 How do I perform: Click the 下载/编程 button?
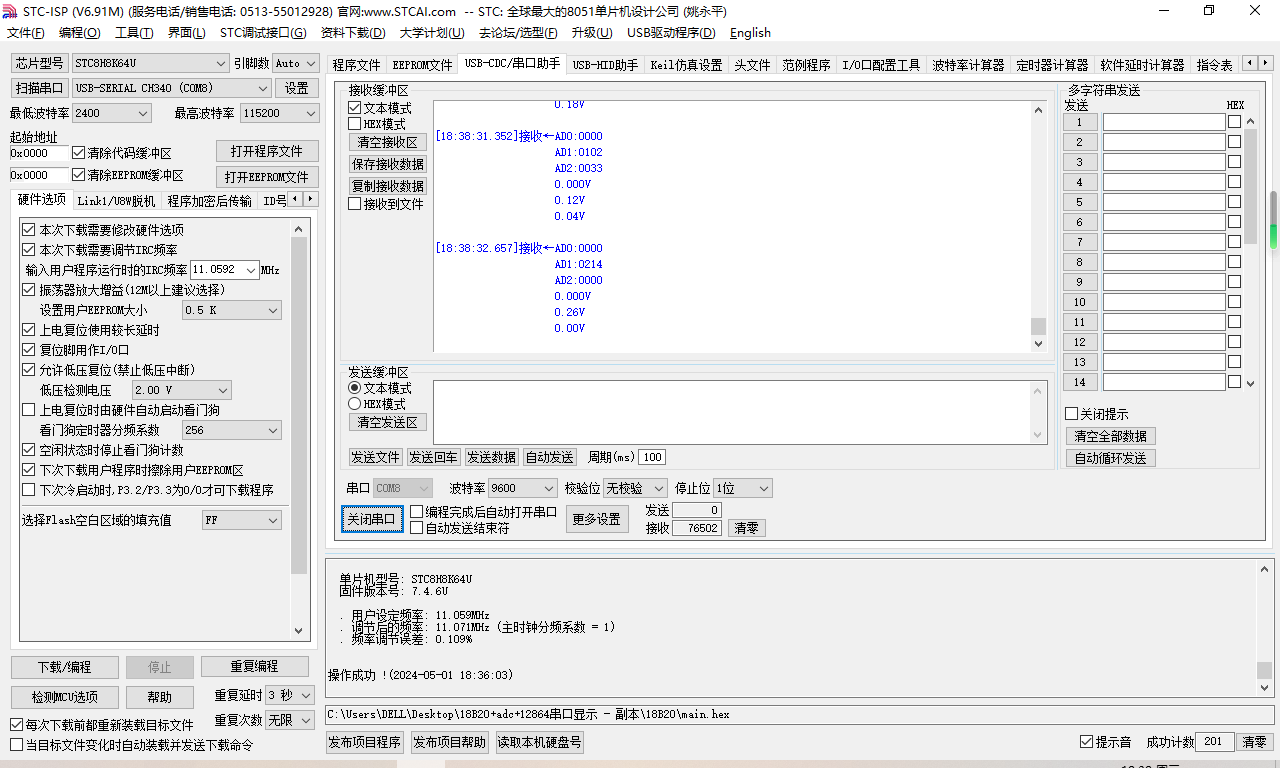pyautogui.click(x=65, y=667)
